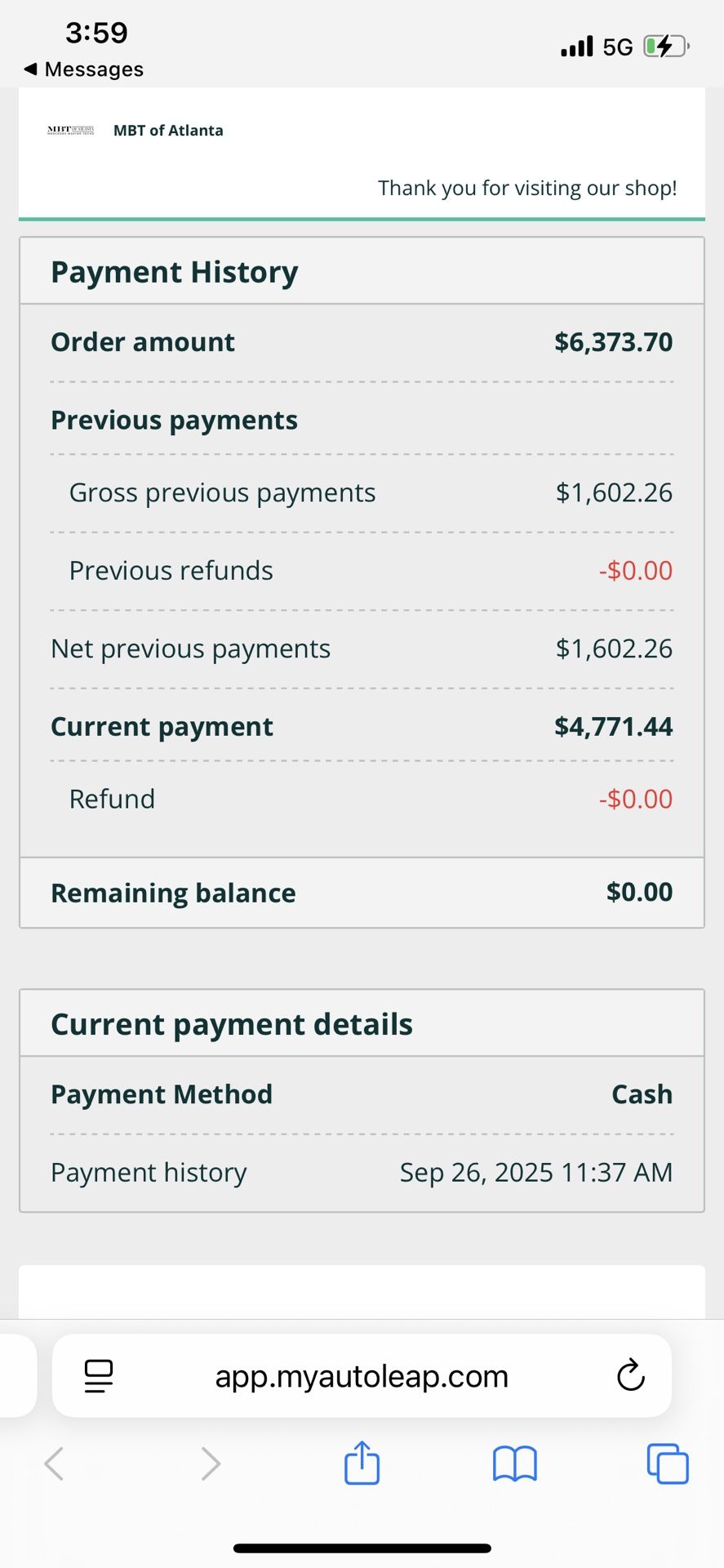Tap the Payment History heading
Screen dimensions: 724x1568
click(x=175, y=272)
